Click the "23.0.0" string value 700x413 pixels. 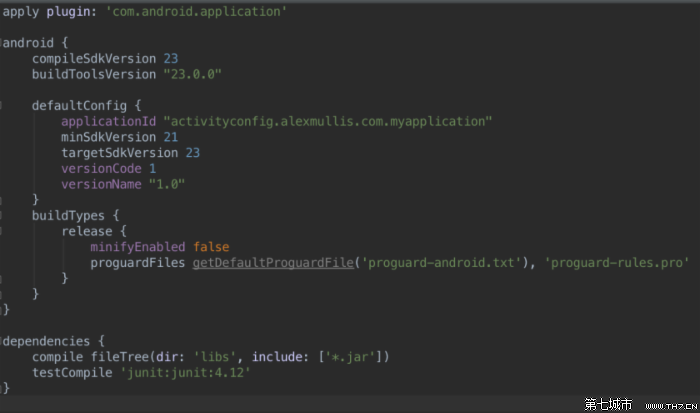[192, 74]
